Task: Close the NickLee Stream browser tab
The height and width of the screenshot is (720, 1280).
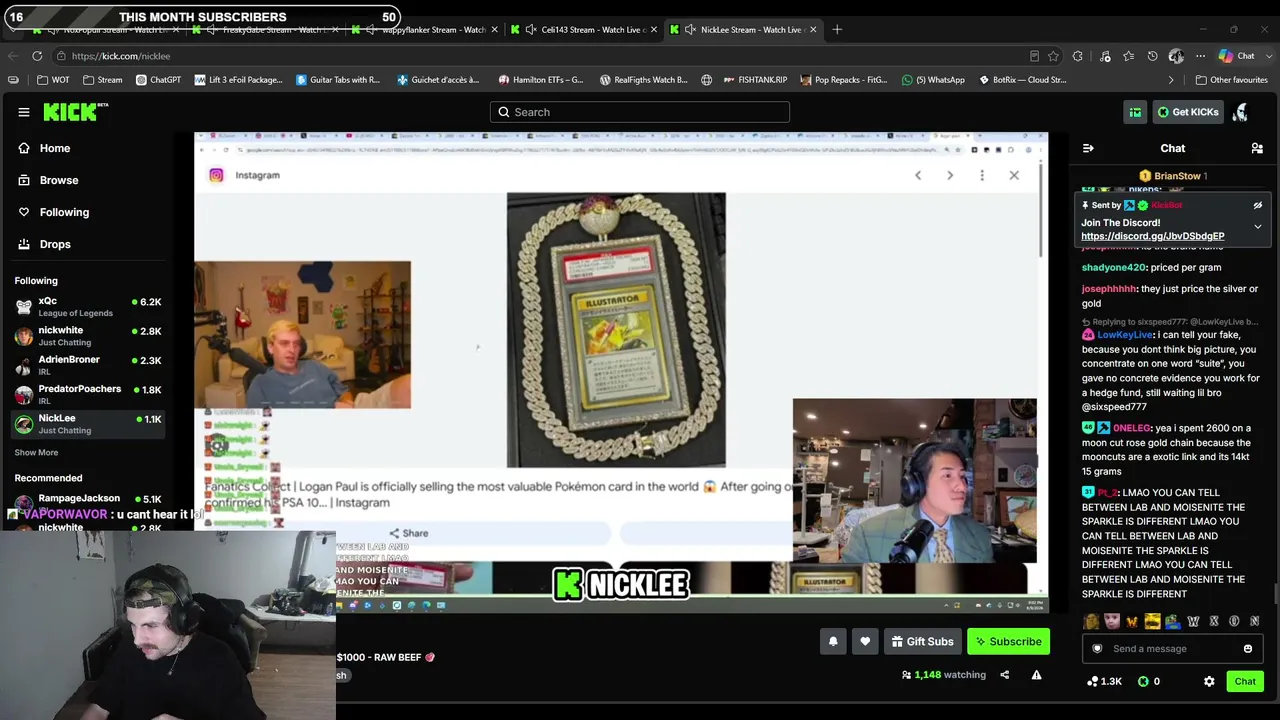Action: (x=814, y=29)
